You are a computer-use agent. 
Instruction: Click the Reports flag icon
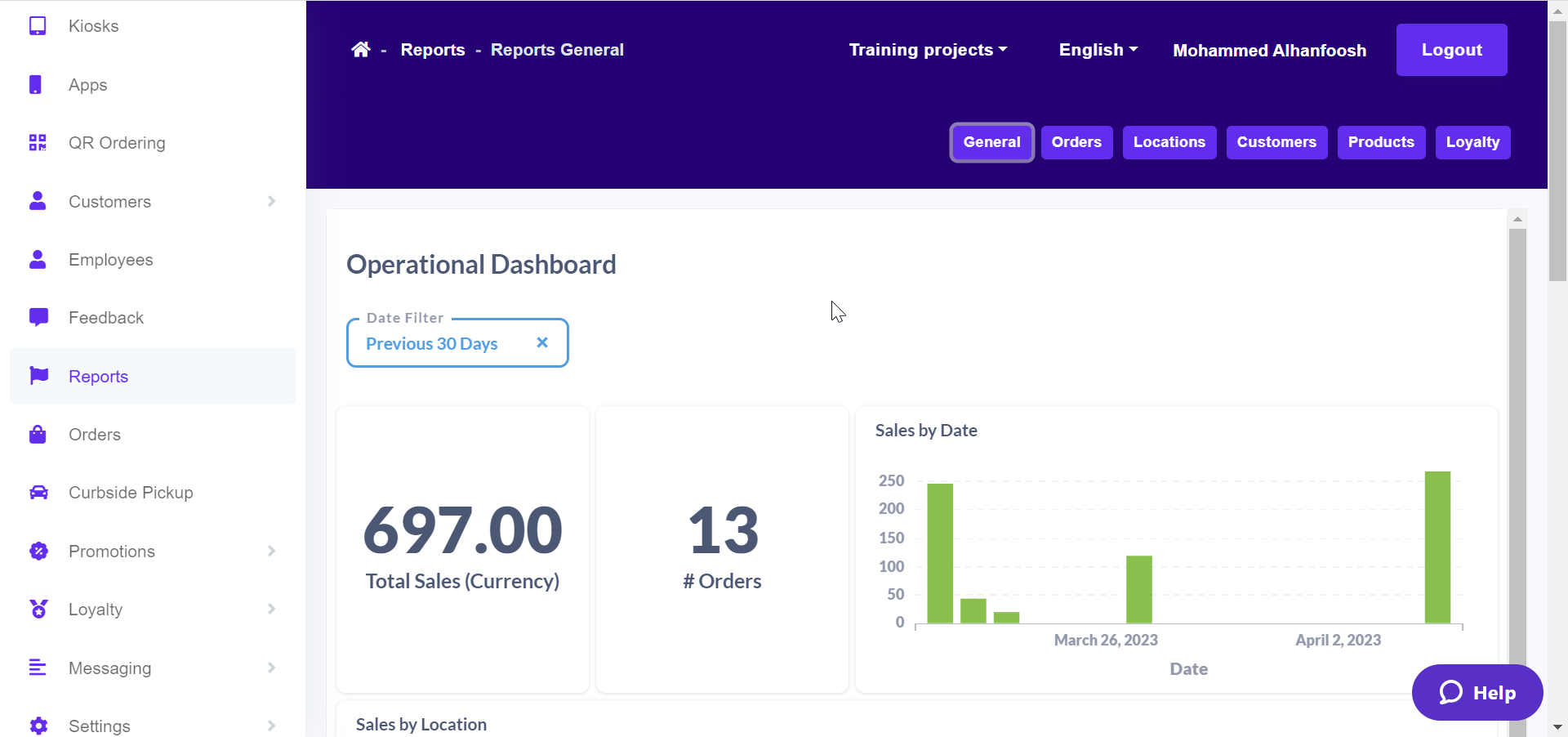click(38, 376)
